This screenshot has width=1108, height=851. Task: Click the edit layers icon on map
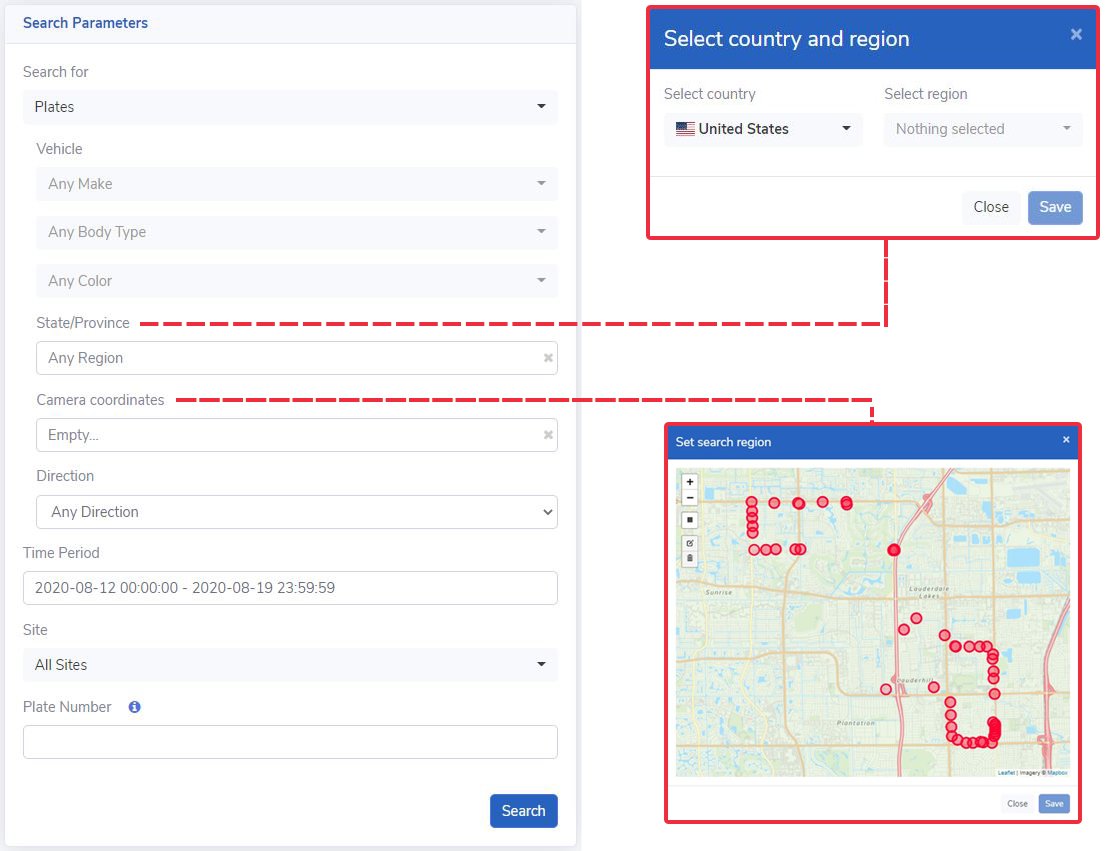coord(690,542)
